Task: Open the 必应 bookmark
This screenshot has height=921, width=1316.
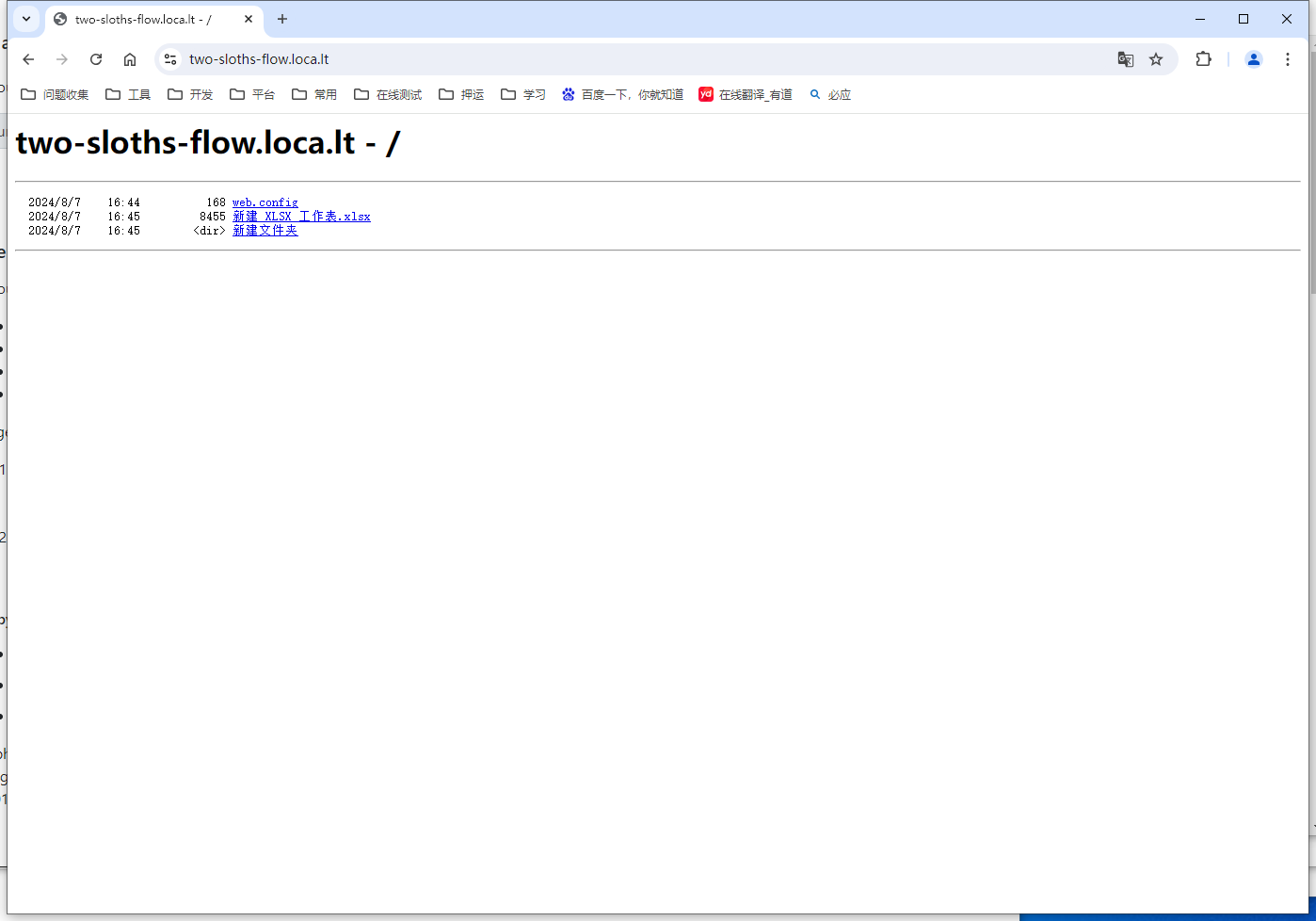Action: (x=830, y=94)
